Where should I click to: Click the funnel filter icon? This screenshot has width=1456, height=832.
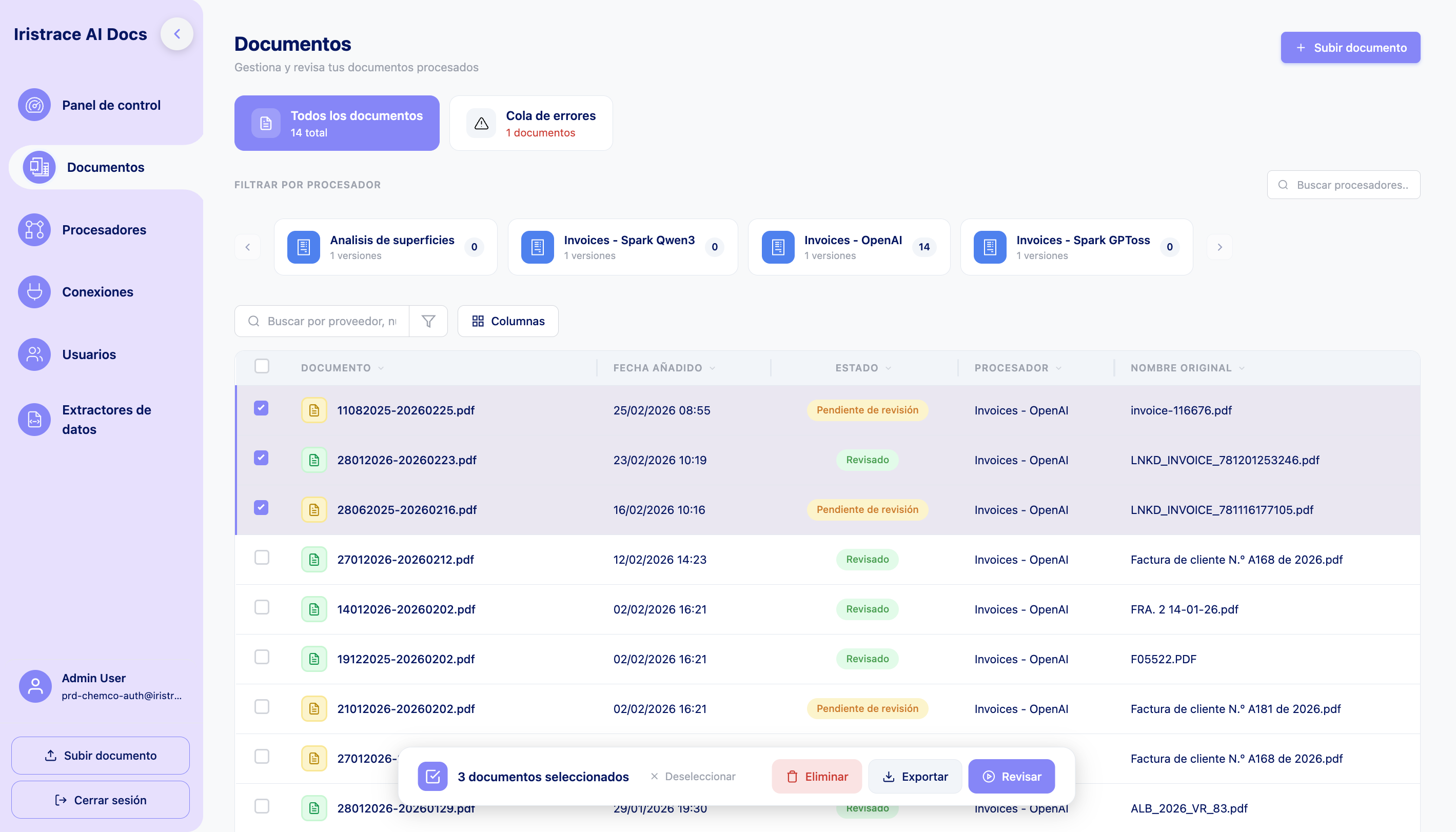coord(428,321)
